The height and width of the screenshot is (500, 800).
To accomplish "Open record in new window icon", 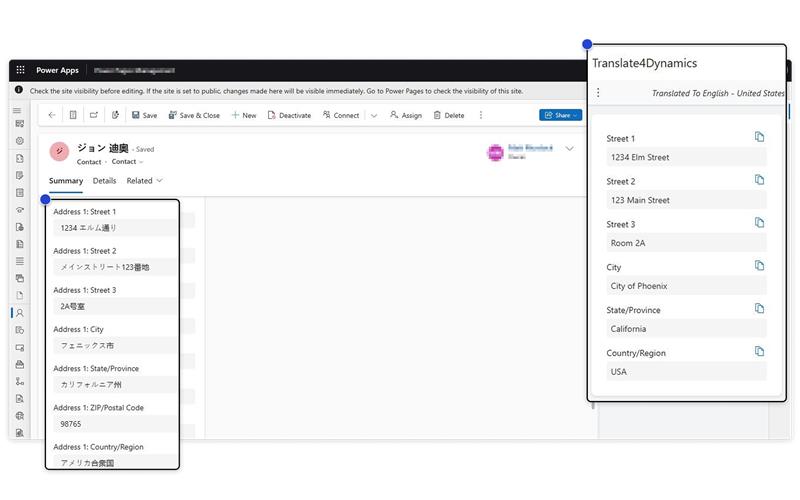I will coord(94,115).
